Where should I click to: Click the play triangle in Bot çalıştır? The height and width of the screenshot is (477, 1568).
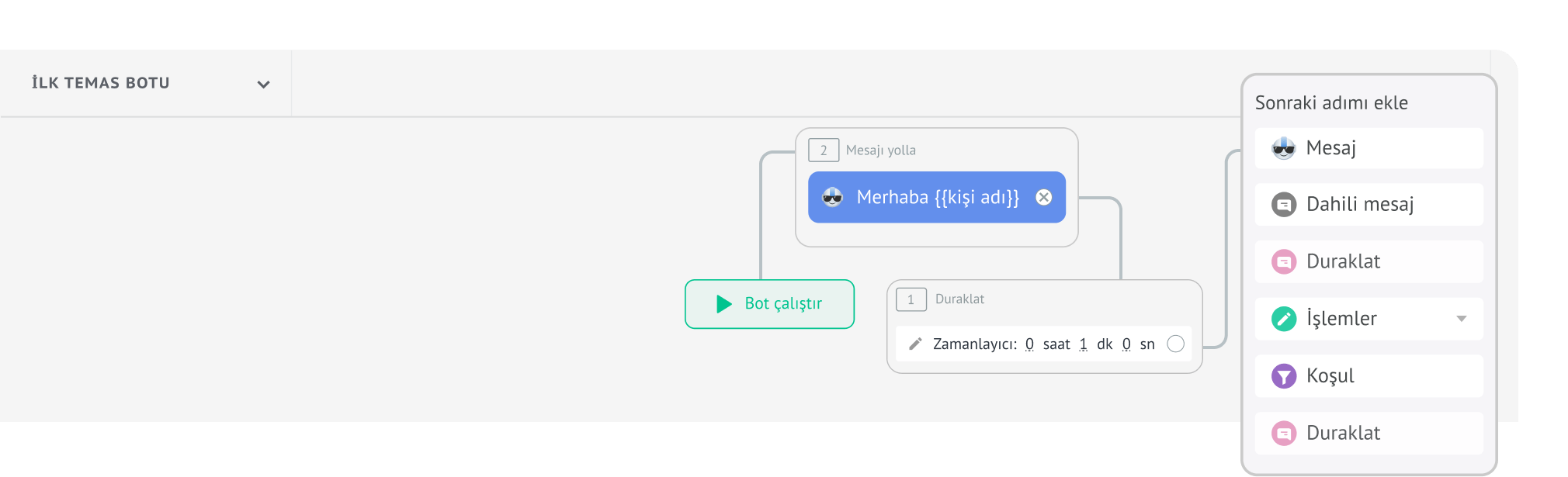coord(724,303)
